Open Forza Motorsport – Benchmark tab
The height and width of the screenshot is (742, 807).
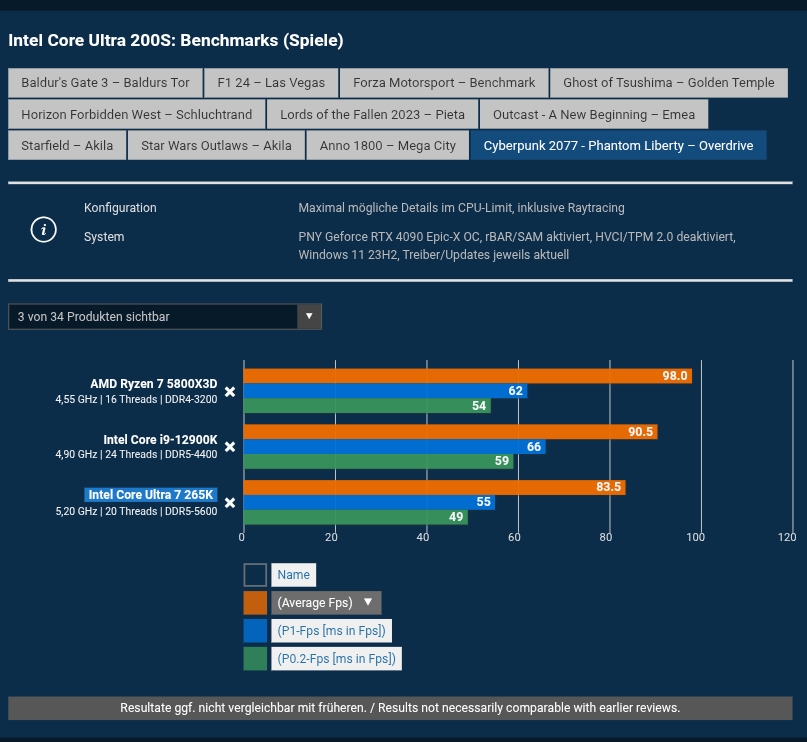(x=444, y=83)
